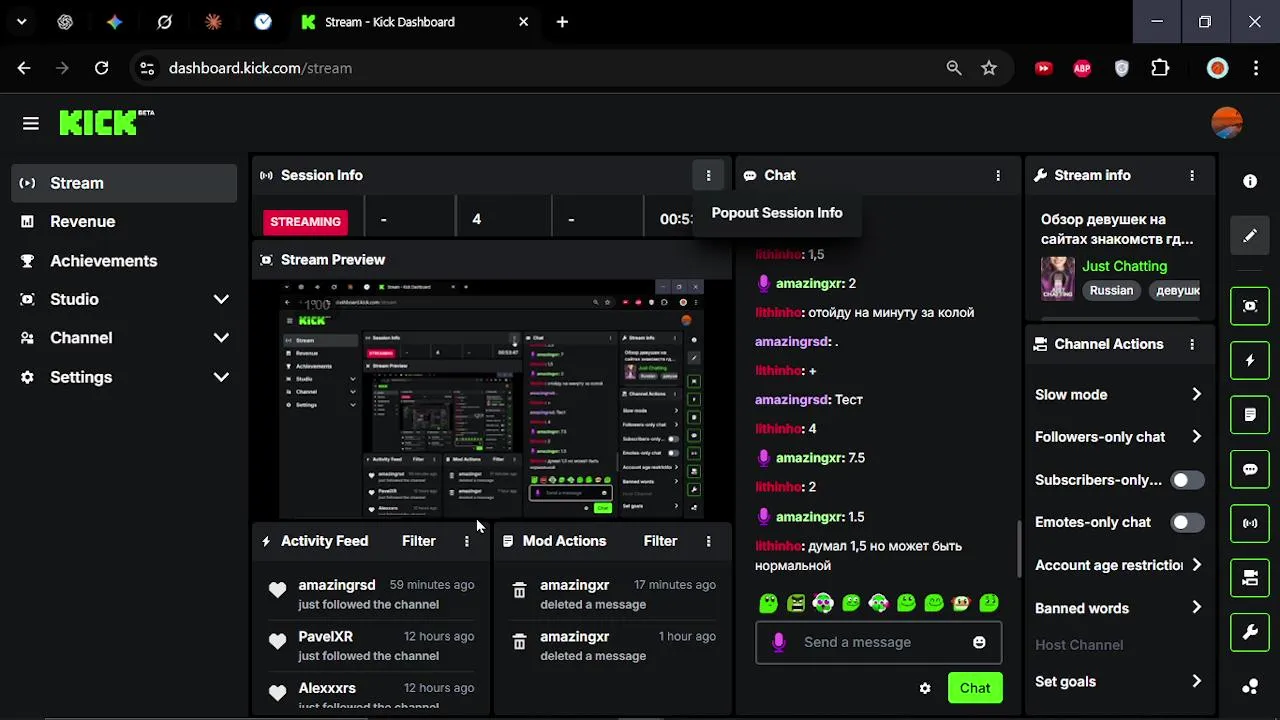Open Banned words settings
Viewport: 1280px width, 720px height.
pyautogui.click(x=1119, y=608)
